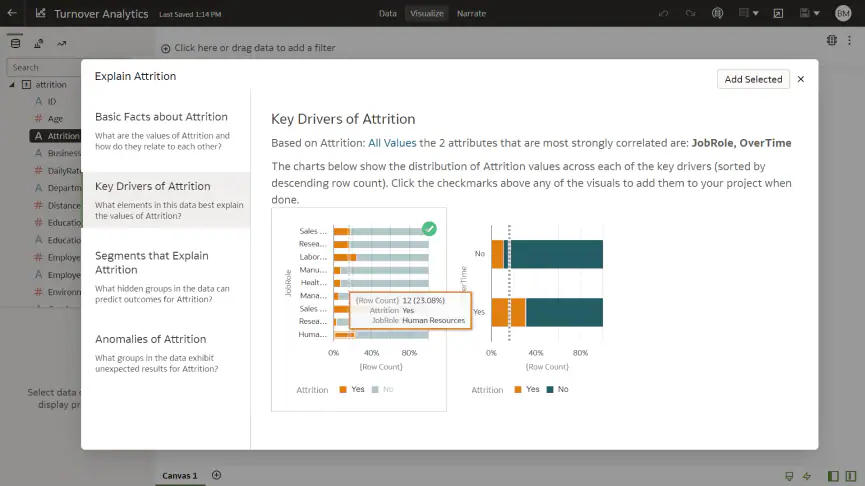Viewport: 865px width, 486px height.
Task: Toggle the No legend item under OverTime chart
Action: click(x=556, y=389)
